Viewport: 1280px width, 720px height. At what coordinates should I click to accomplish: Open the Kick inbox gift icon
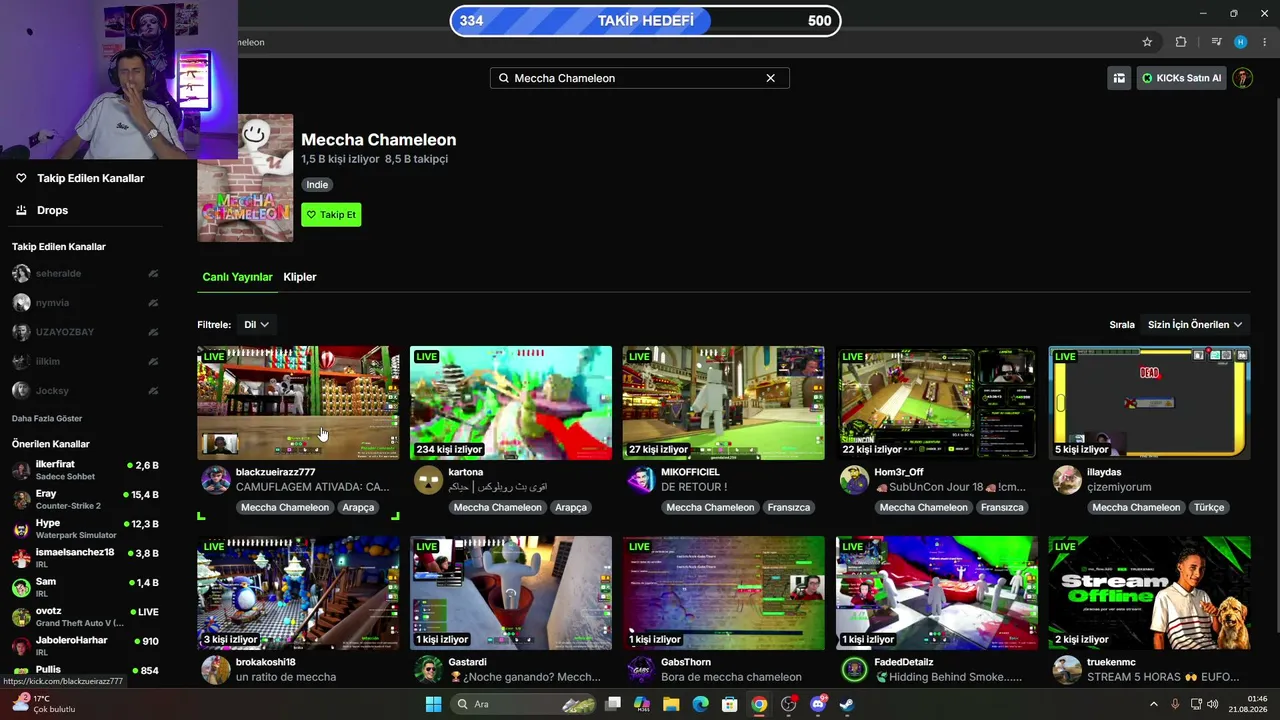pyautogui.click(x=1119, y=78)
